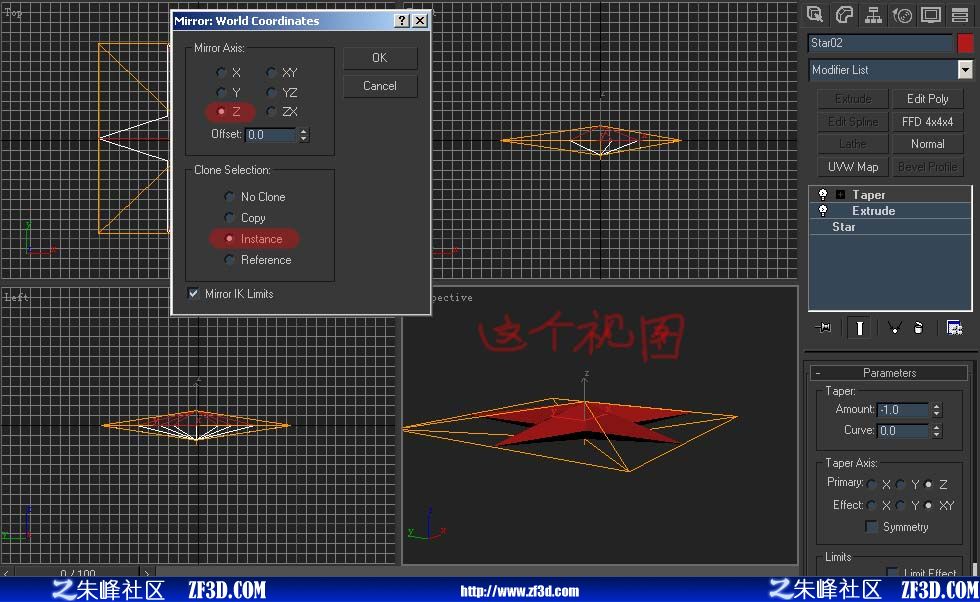Image resolution: width=980 pixels, height=602 pixels.
Task: Click the Star02 object name field
Action: tap(880, 43)
